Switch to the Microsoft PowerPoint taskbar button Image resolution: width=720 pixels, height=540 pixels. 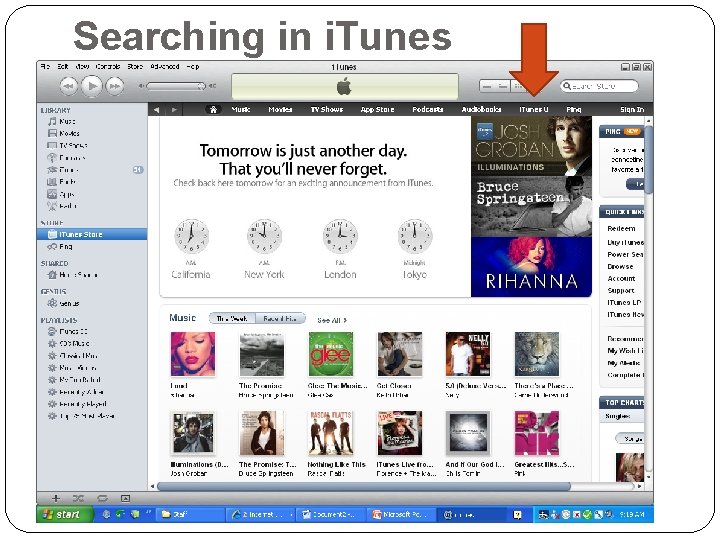click(401, 515)
